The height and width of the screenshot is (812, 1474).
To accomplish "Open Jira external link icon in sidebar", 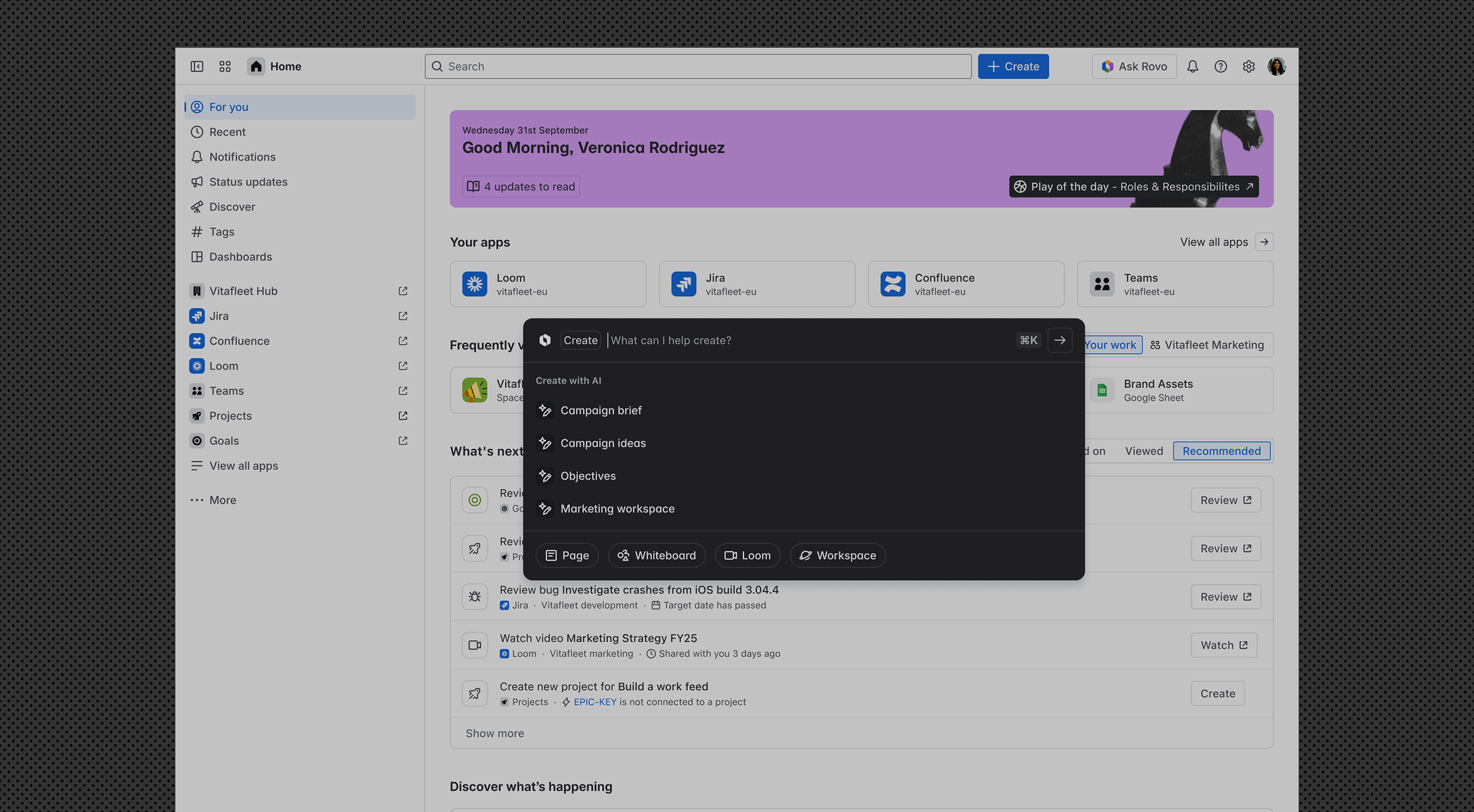I will 403,316.
